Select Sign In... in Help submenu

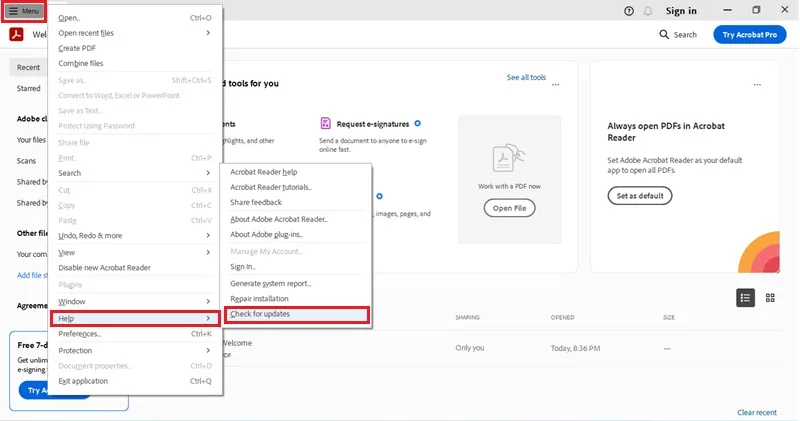point(296,266)
